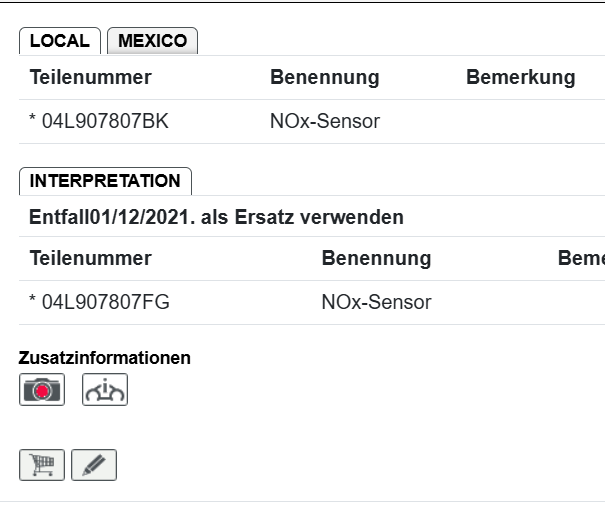Click Benennung header under INTERPRETATION
This screenshot has height=516, width=605.
pos(376,258)
